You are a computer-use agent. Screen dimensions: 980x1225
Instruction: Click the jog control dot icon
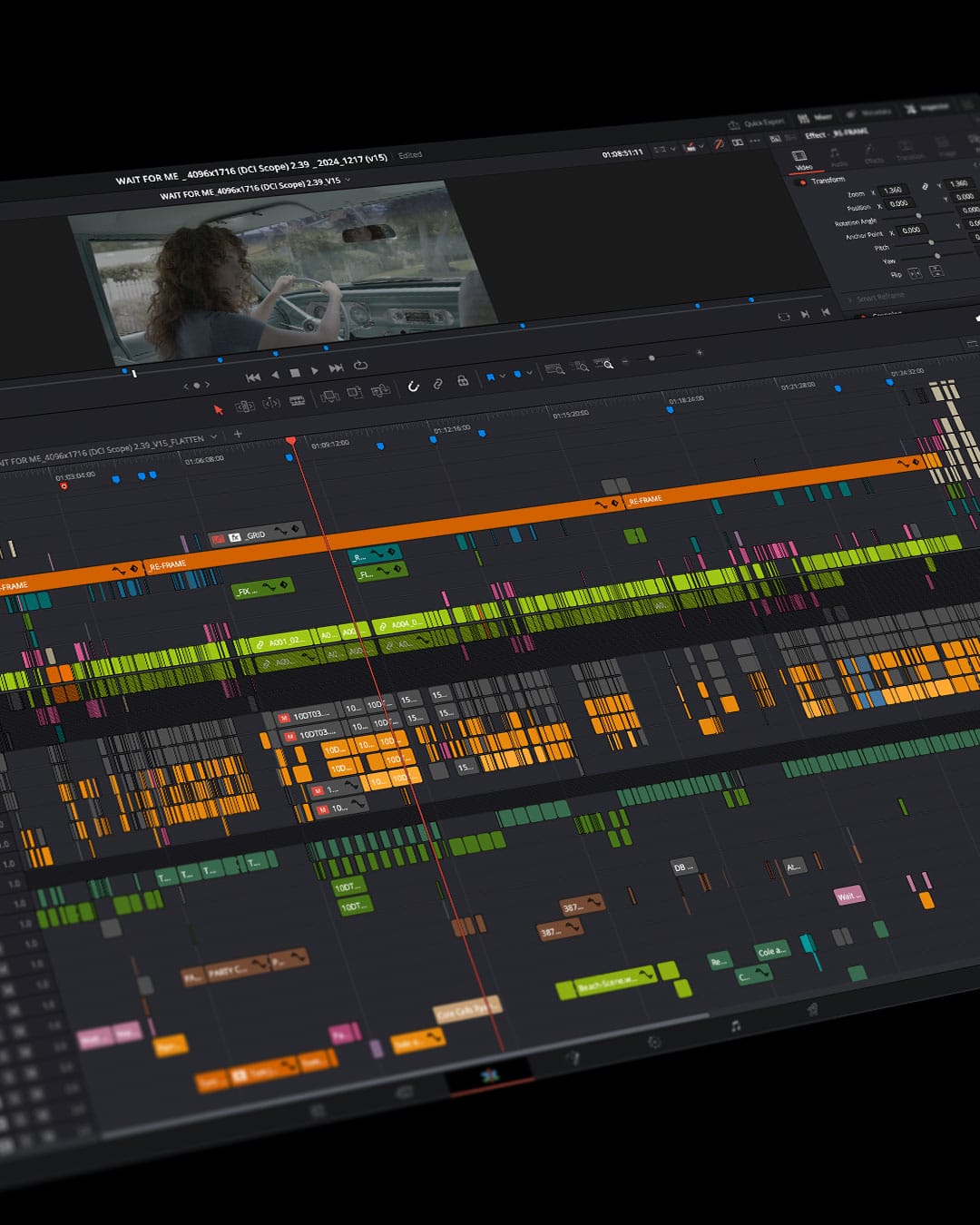coord(196,386)
